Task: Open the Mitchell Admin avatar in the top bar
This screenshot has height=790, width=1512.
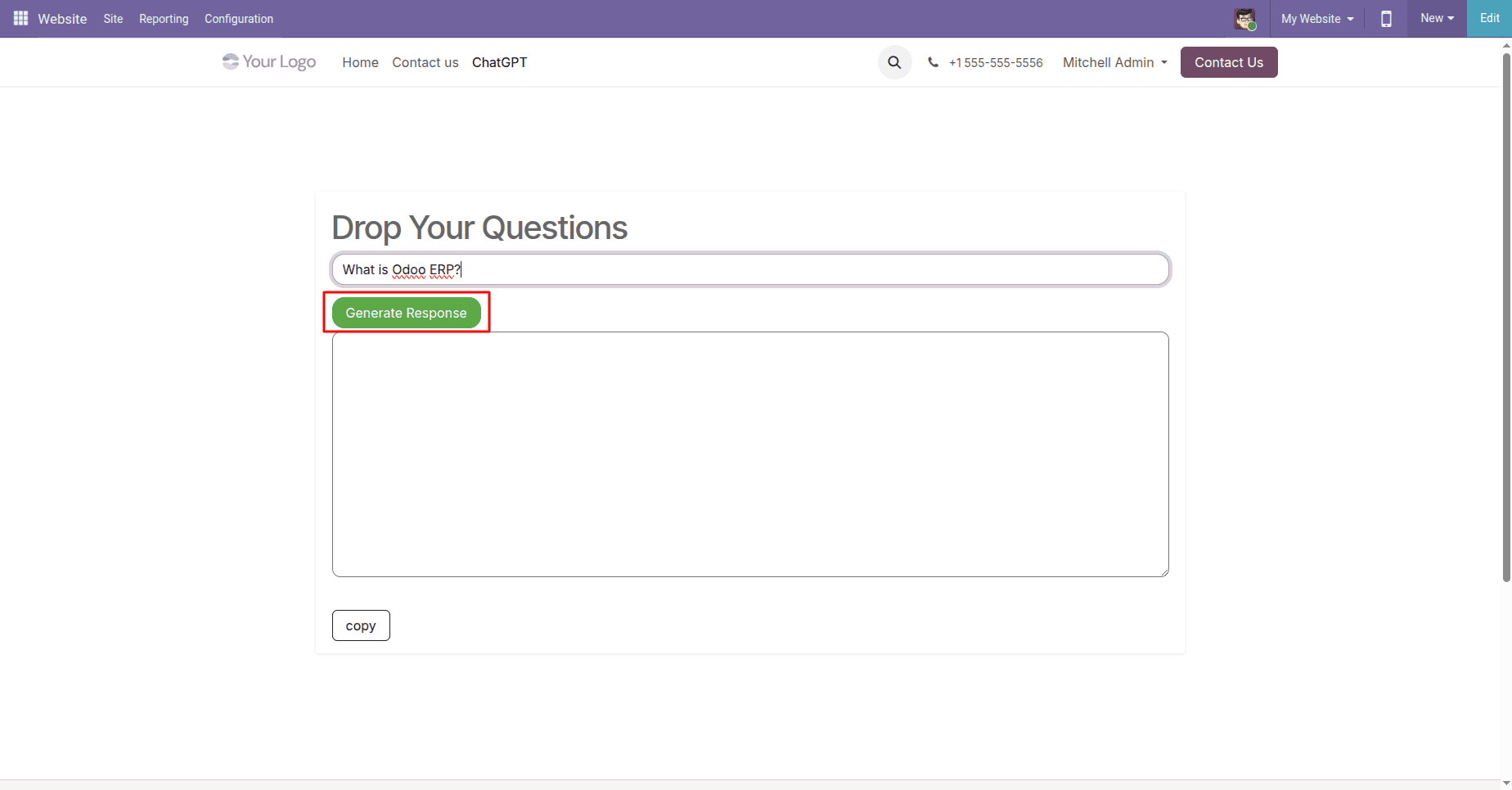Action: pos(1245,19)
